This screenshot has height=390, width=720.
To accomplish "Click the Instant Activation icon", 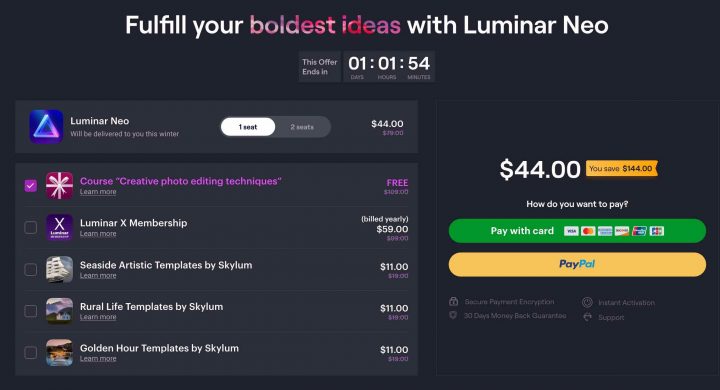I will (587, 302).
